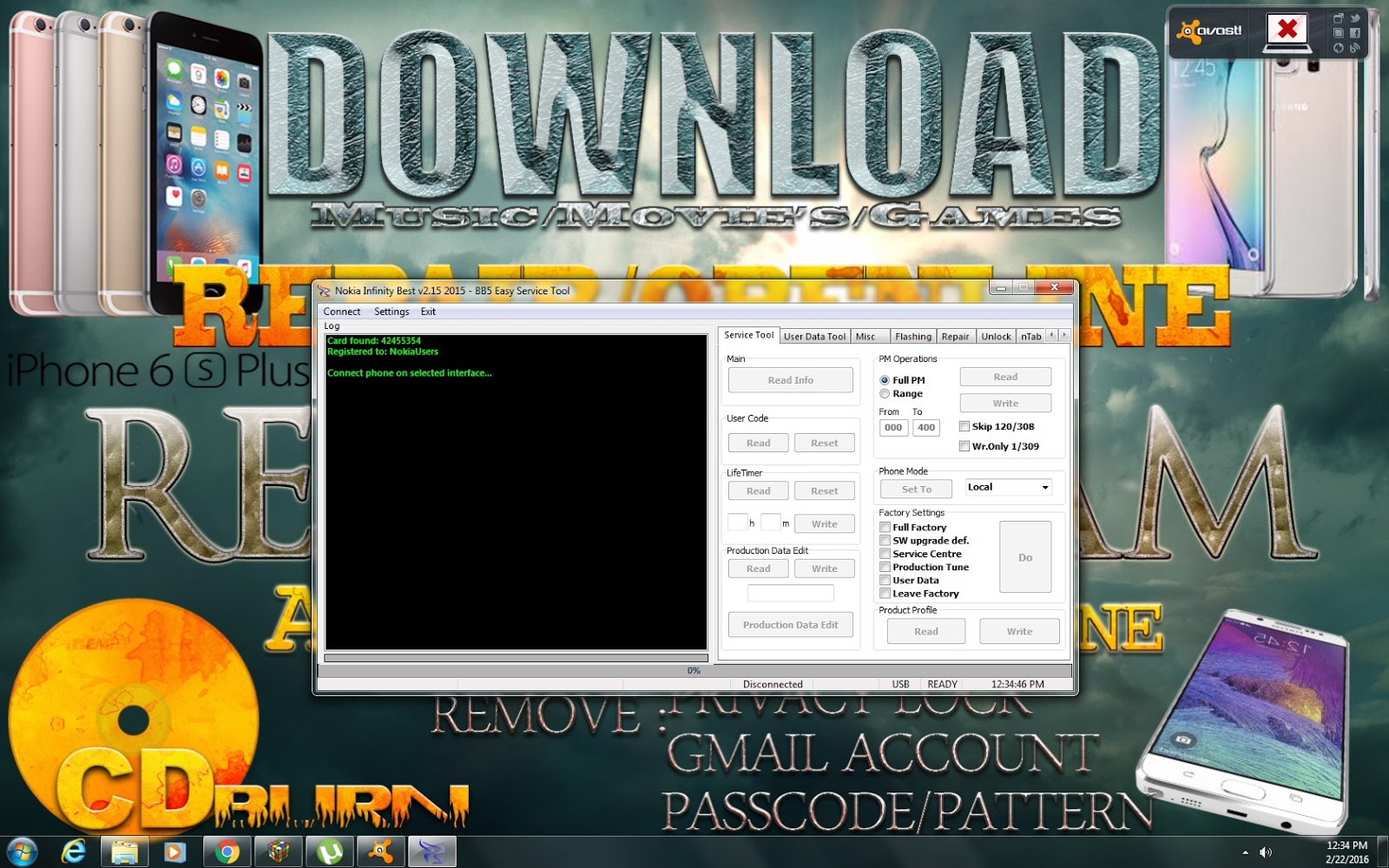The width and height of the screenshot is (1389, 868).
Task: Click the Facebook icon in Avast widget
Action: pos(1354,33)
